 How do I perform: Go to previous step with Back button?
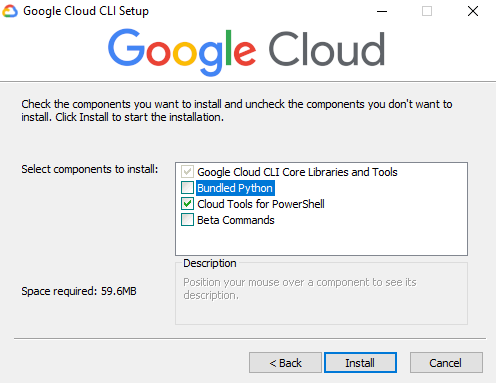285,362
